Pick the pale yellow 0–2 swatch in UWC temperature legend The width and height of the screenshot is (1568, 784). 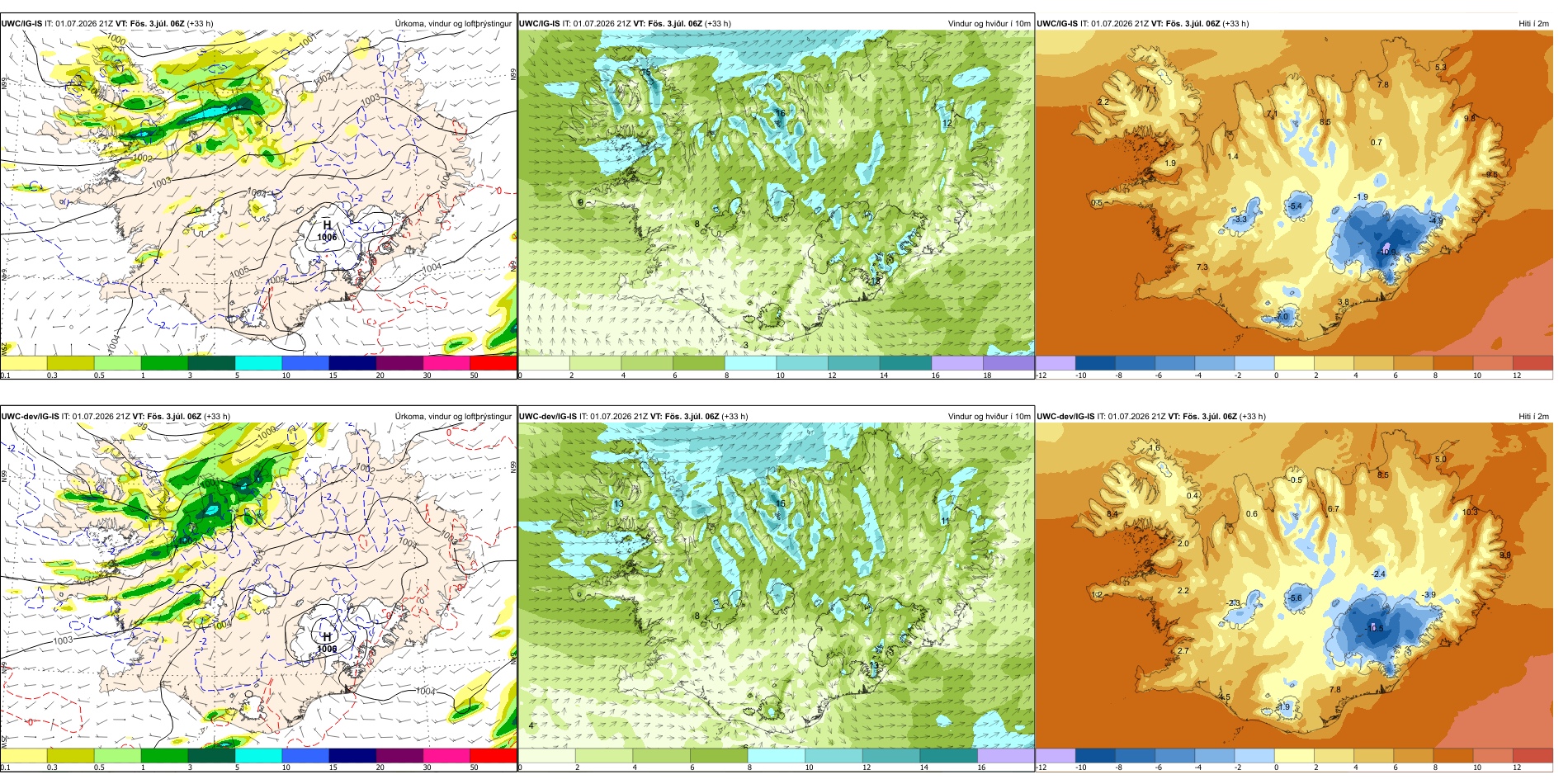[x=1294, y=363]
